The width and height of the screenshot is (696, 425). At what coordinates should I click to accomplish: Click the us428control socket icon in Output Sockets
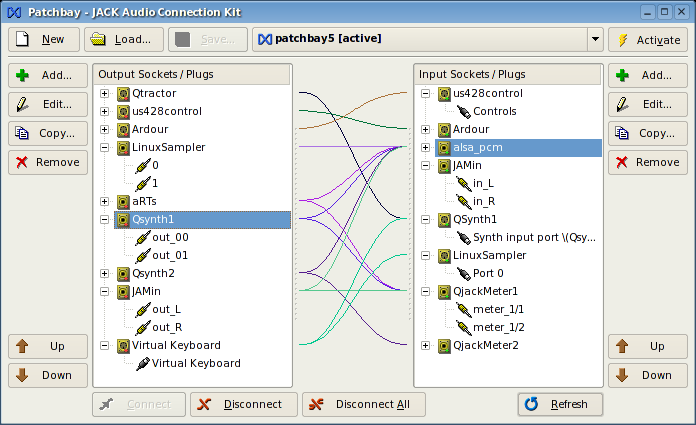tap(123, 111)
